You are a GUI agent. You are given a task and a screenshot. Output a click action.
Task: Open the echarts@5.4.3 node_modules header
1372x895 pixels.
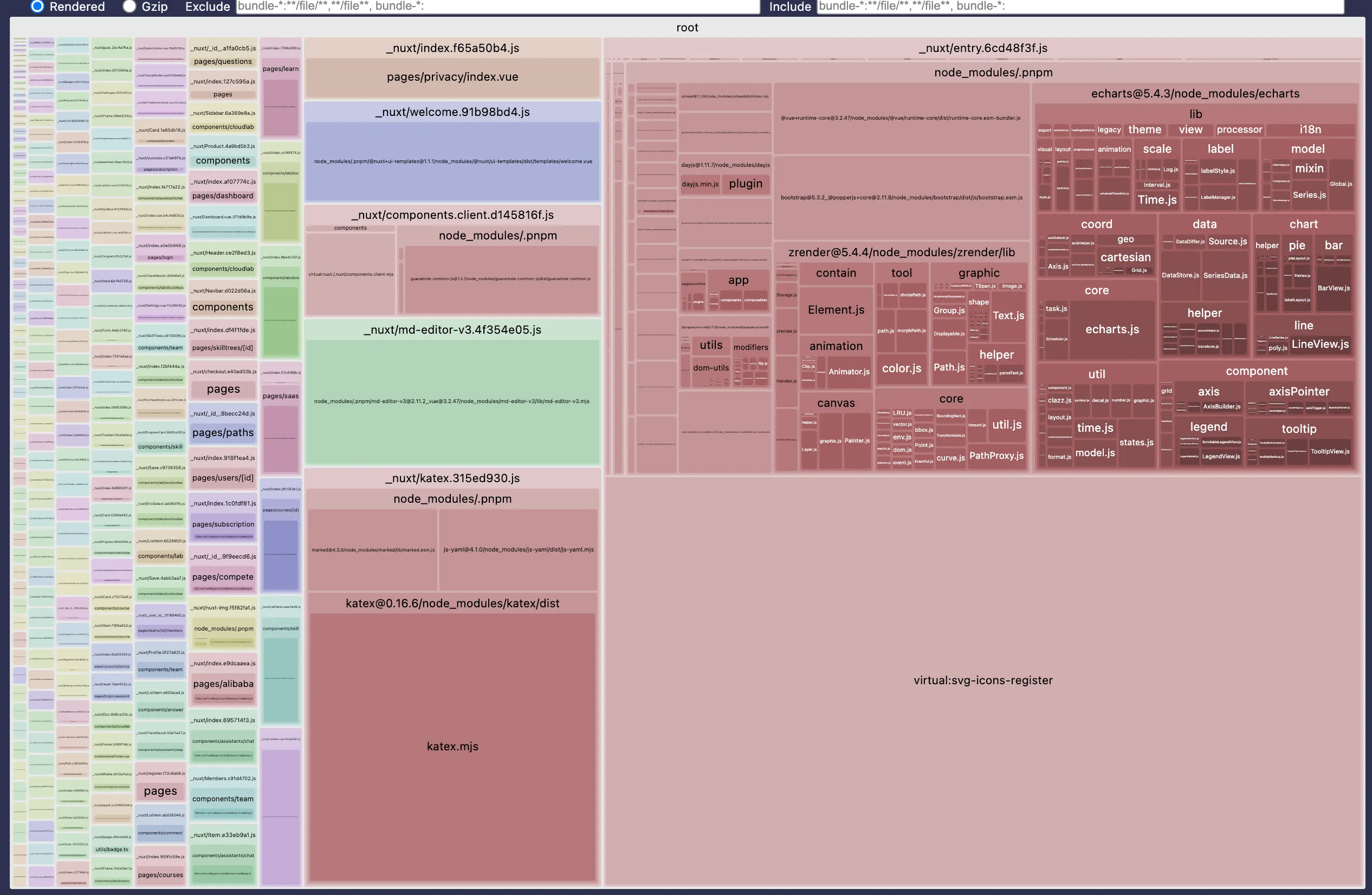tap(1195, 94)
